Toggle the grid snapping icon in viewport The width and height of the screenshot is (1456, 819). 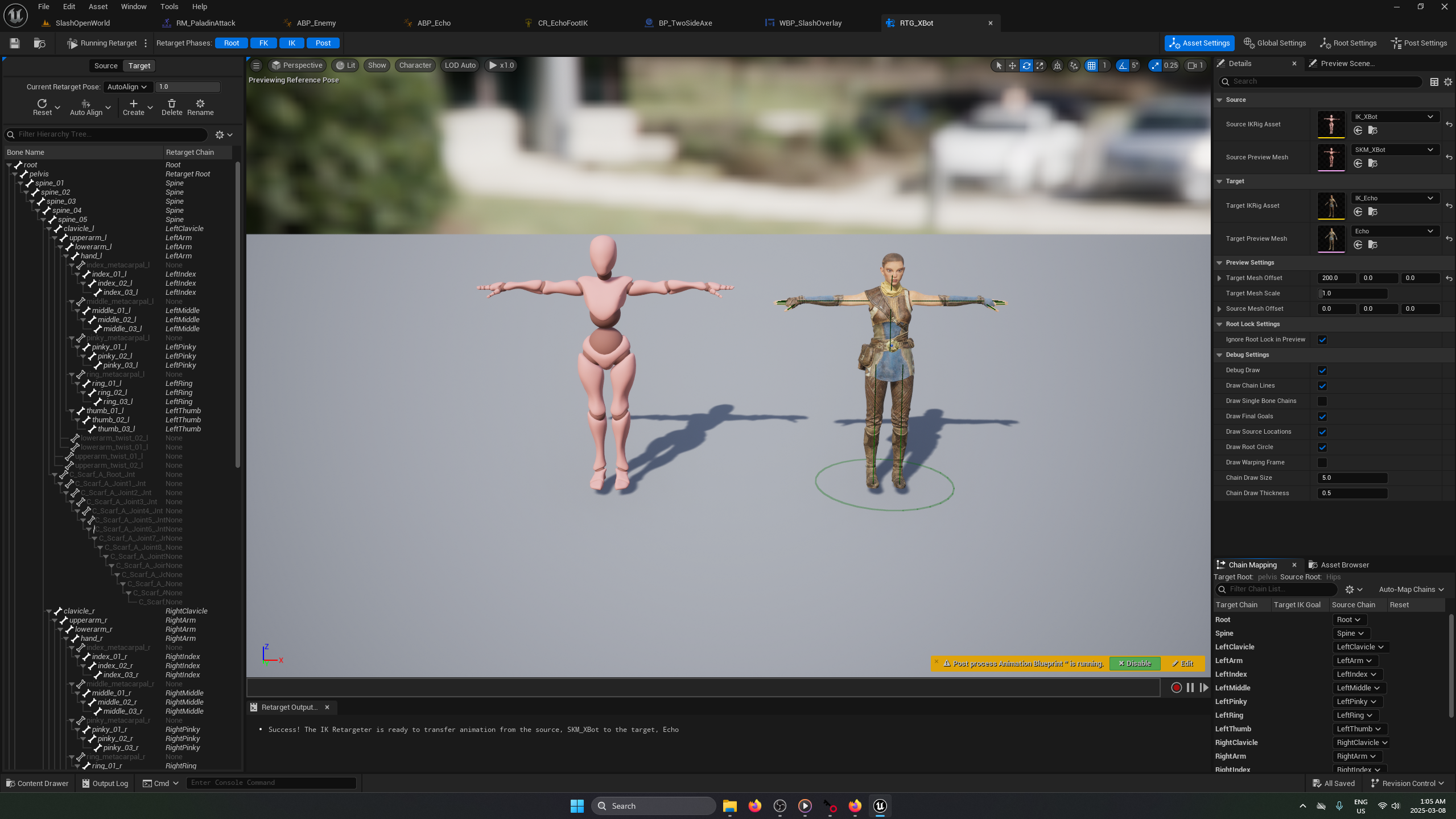coord(1091,65)
